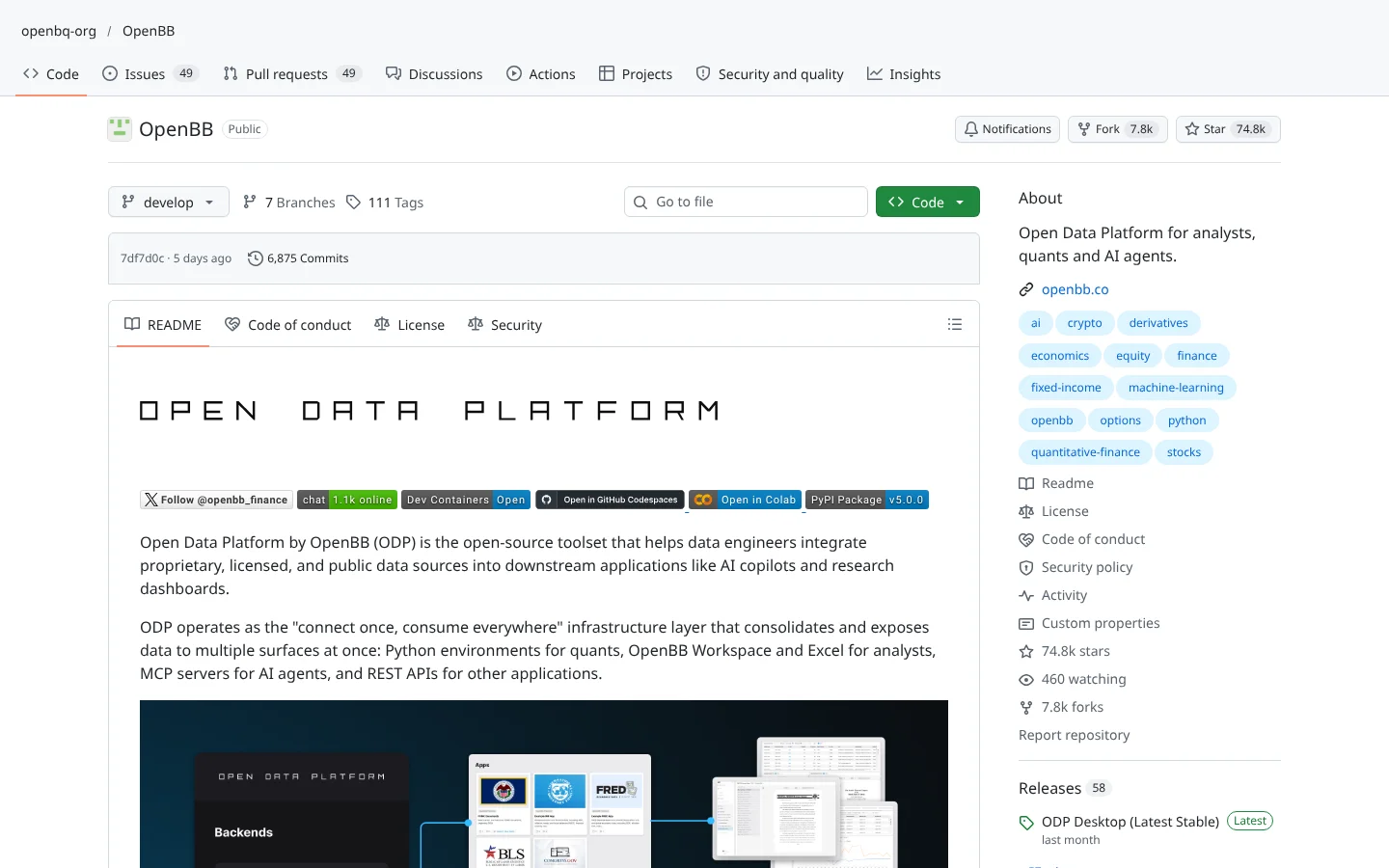The image size is (1389, 868).
Task: Click the openbq-org owner breadcrumb
Action: (x=59, y=31)
